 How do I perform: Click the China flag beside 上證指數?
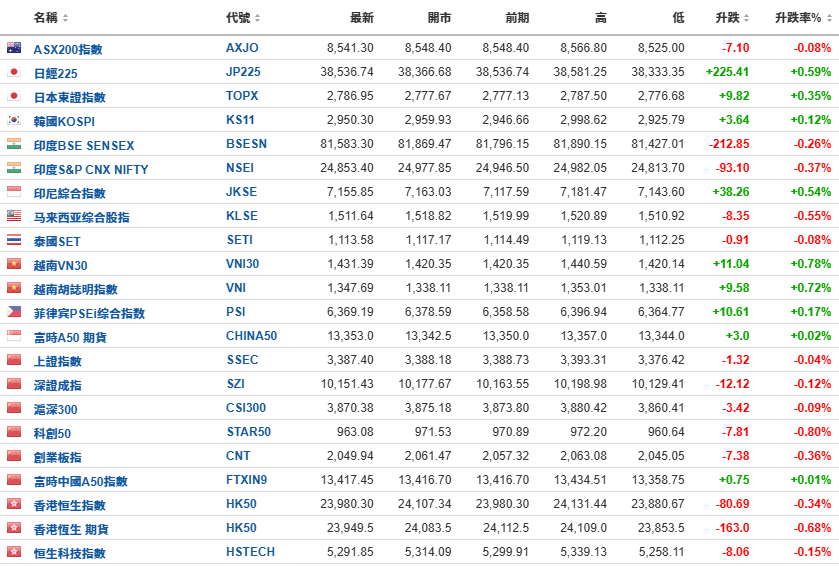tap(14, 360)
